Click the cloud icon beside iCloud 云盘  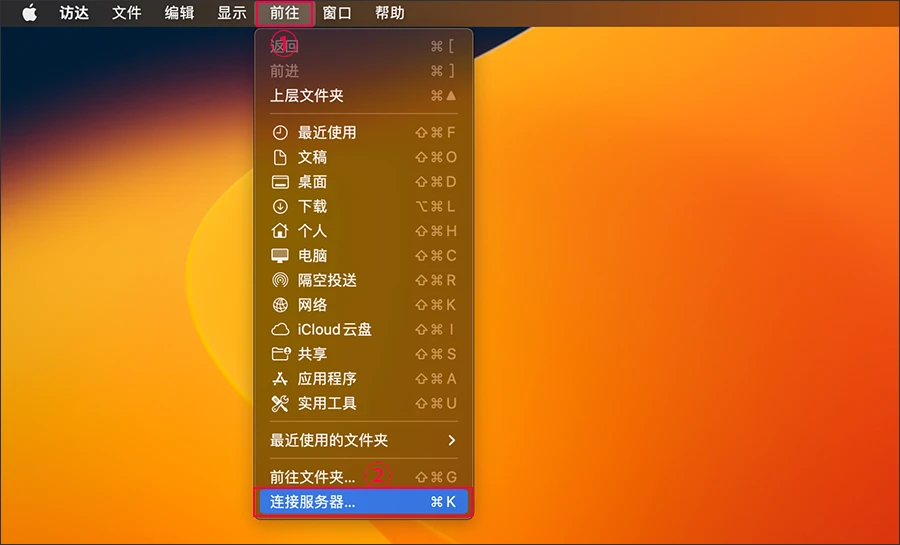(280, 329)
